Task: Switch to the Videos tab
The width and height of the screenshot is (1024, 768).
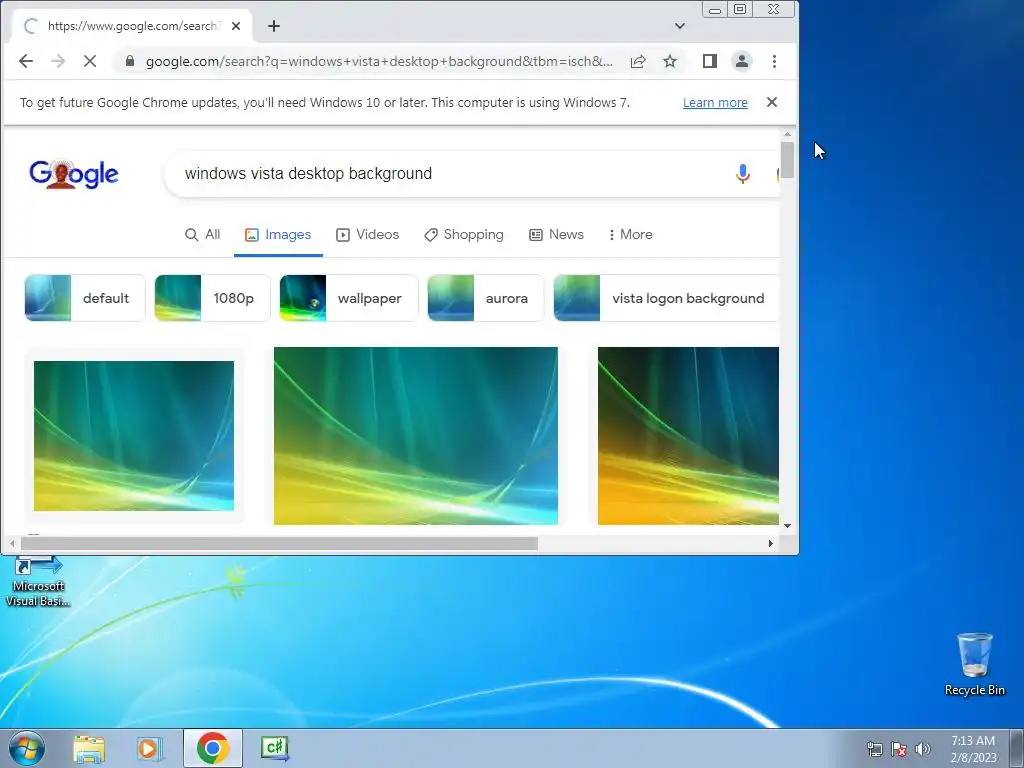Action: (368, 234)
